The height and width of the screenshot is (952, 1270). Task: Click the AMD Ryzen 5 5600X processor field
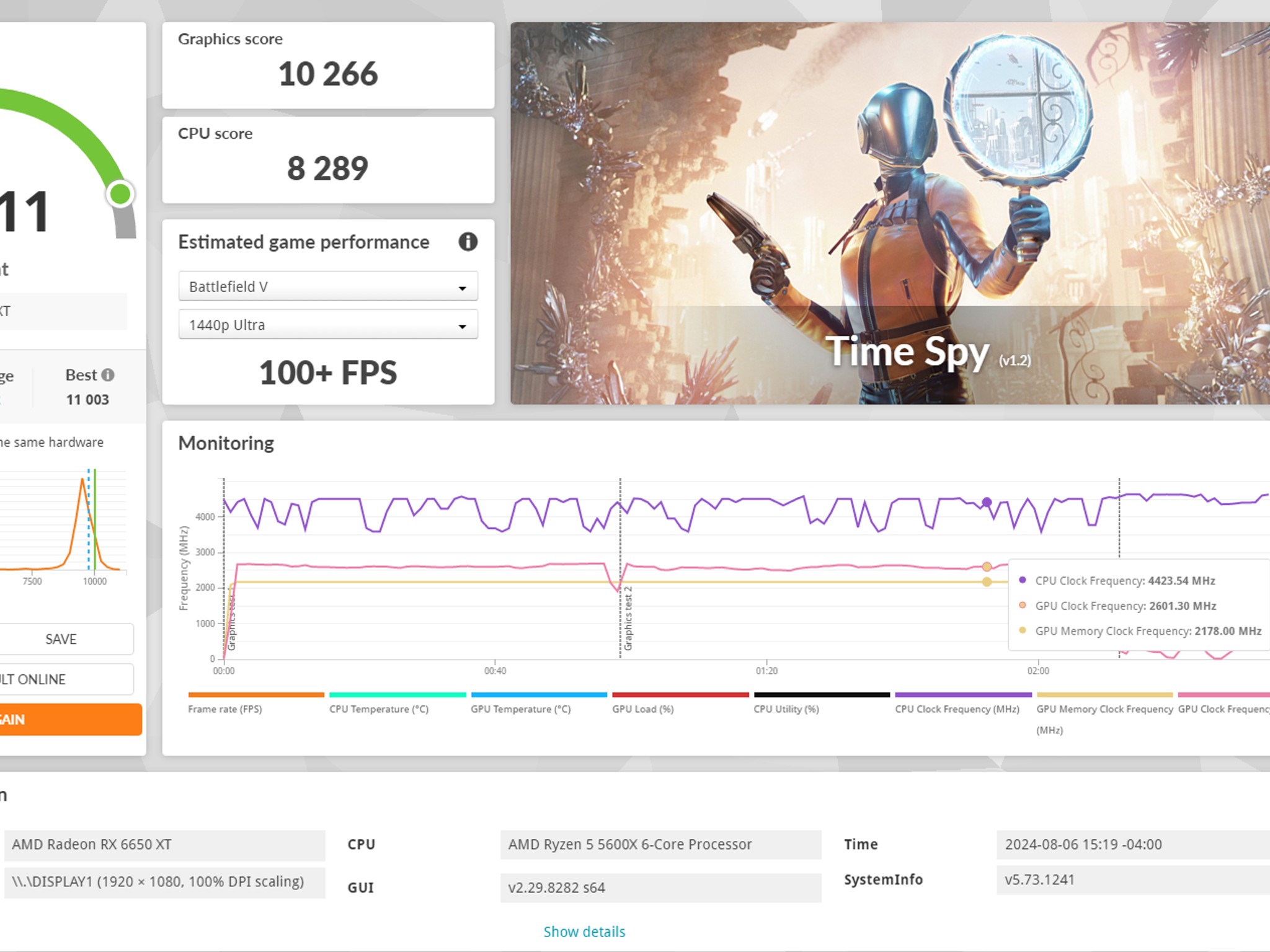[x=660, y=845]
